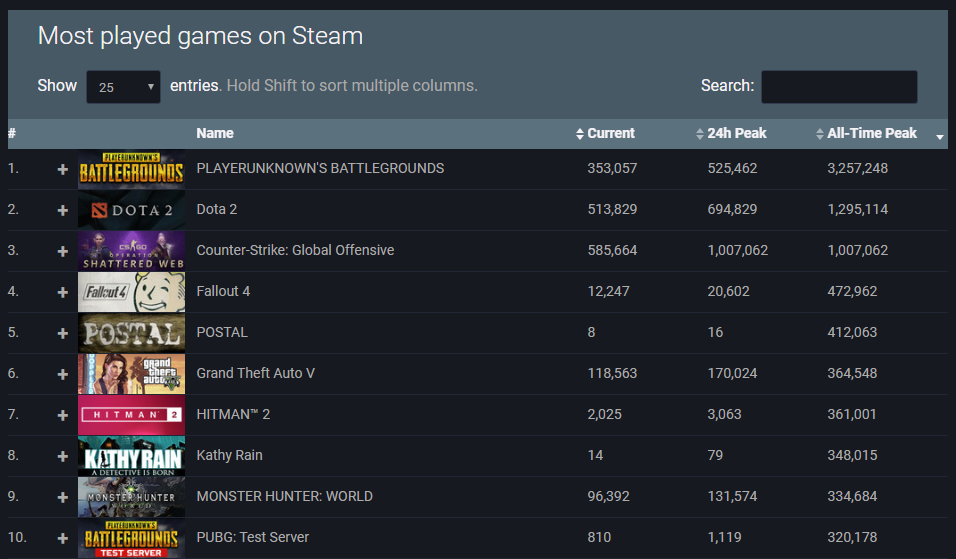Sort table by Current players column

coord(610,134)
